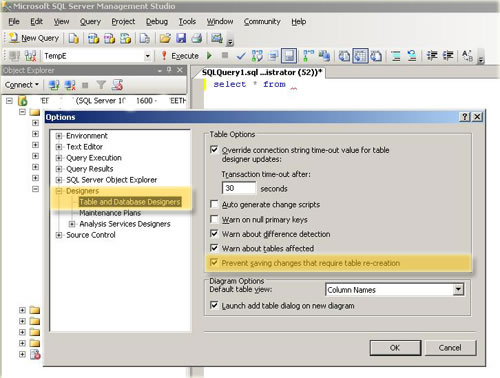Enable Warn on null primary keys checkbox
The height and width of the screenshot is (378, 500).
214,219
